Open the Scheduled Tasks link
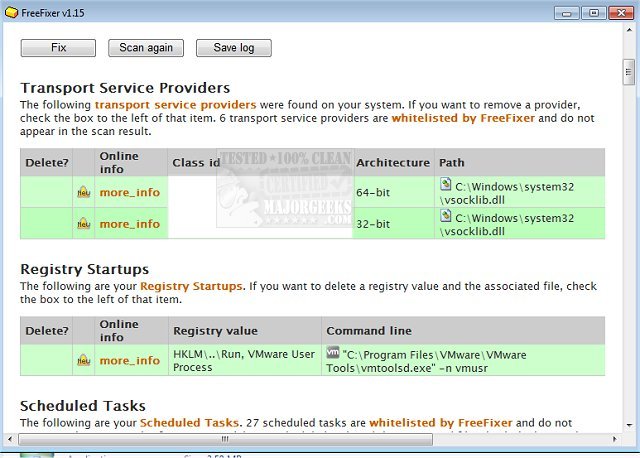The image size is (640, 458). pyautogui.click(x=189, y=422)
